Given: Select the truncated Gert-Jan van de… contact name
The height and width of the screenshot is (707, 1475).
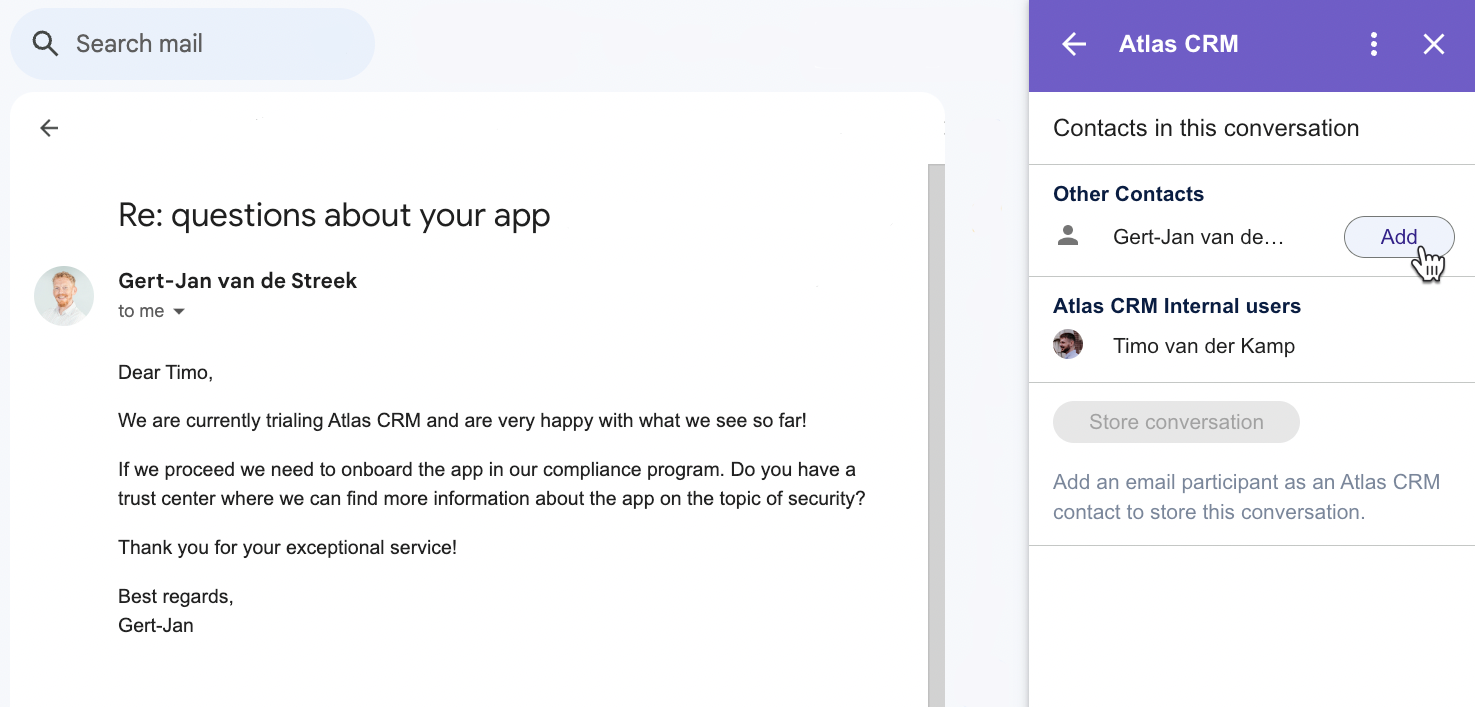Looking at the screenshot, I should [1197, 237].
